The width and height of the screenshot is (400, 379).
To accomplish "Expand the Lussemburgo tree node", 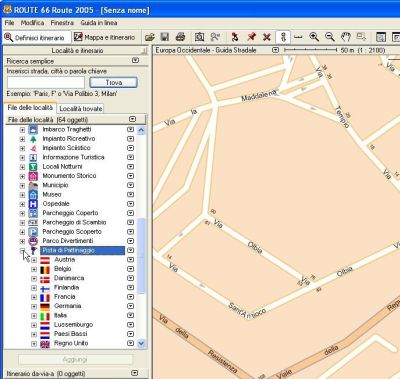I will 34,325.
